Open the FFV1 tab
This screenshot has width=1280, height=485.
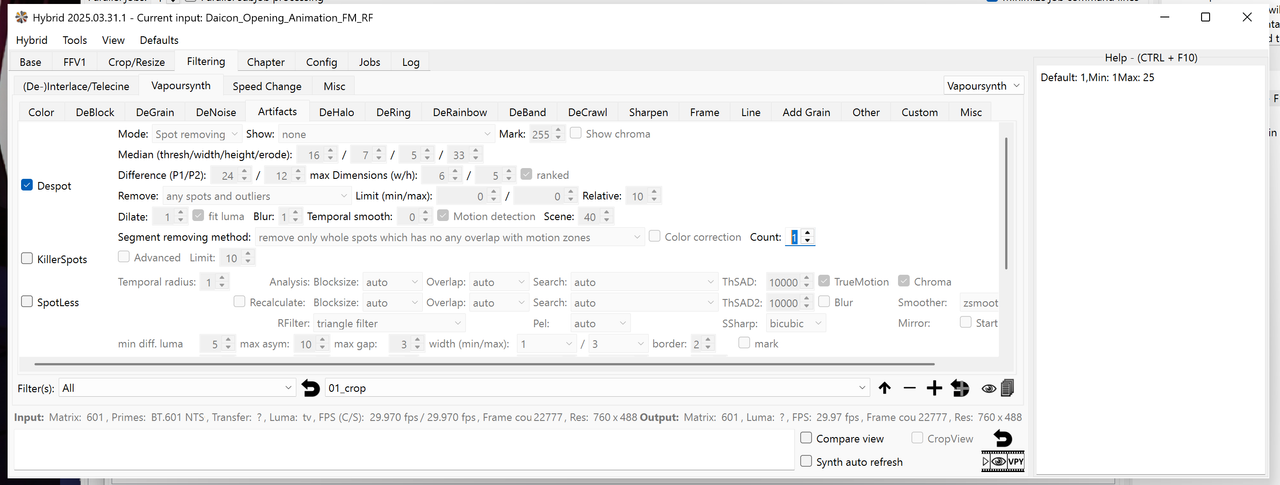click(75, 62)
